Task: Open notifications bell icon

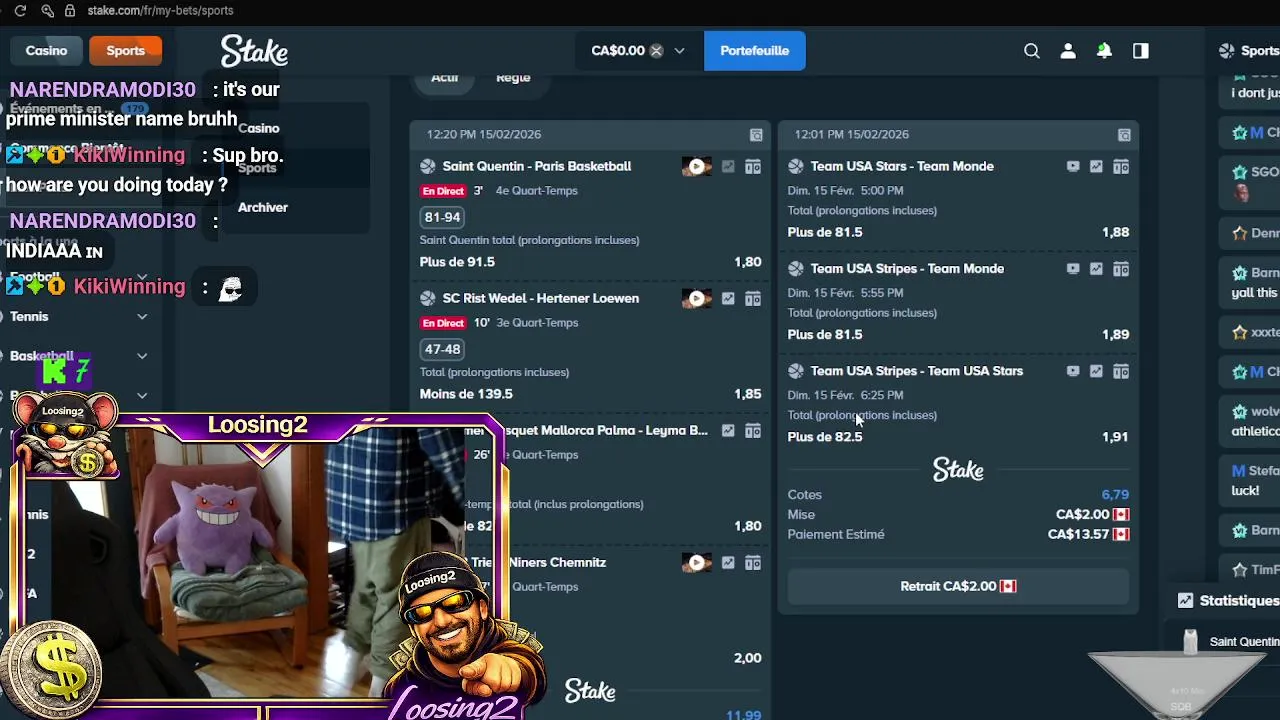Action: coord(1104,51)
